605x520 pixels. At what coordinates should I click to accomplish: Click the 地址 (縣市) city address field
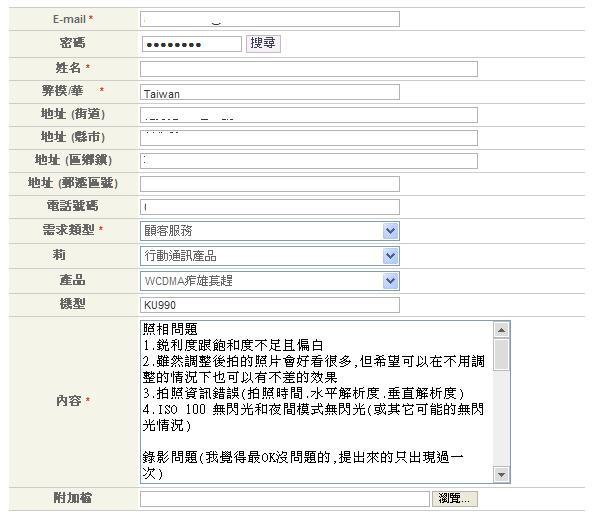(x=308, y=138)
